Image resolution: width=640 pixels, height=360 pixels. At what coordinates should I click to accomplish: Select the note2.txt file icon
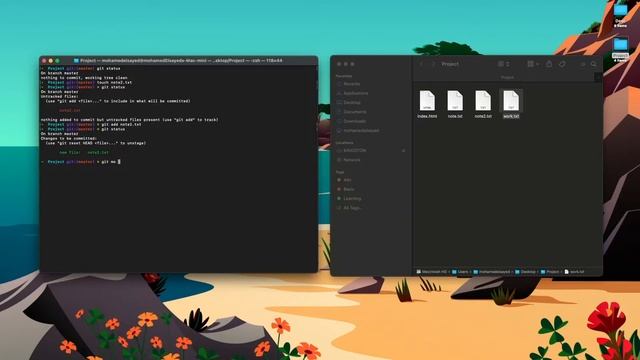coord(483,100)
